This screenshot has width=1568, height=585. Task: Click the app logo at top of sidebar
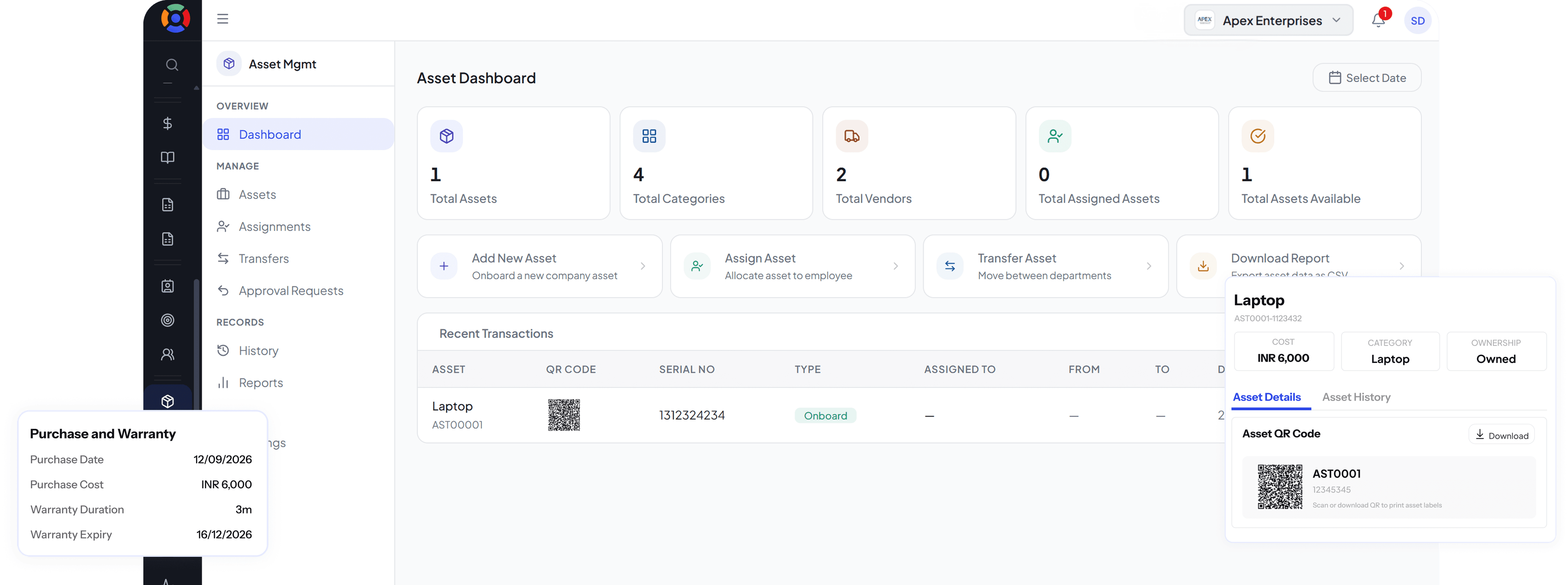[175, 18]
